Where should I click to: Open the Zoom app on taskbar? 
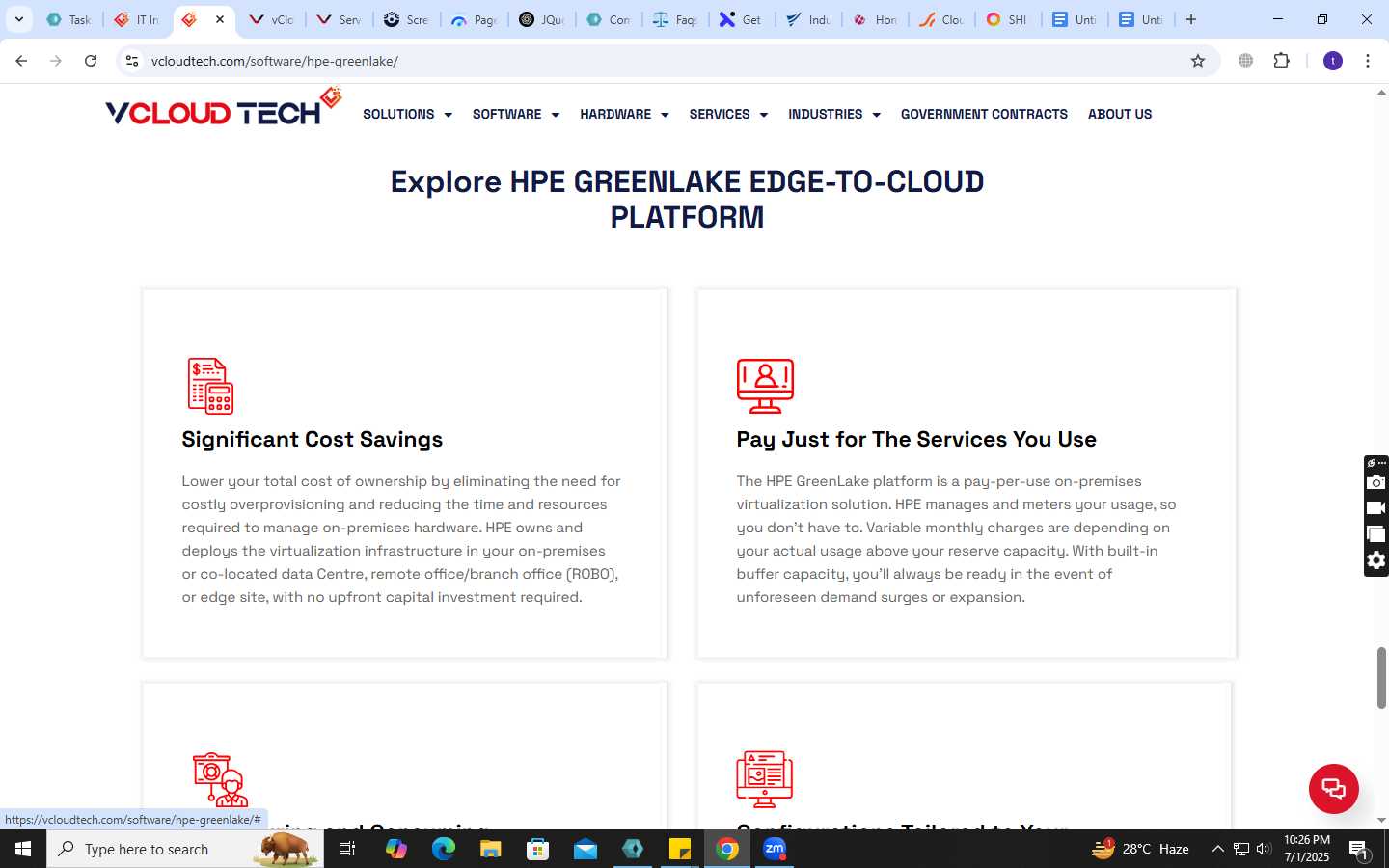tap(775, 849)
